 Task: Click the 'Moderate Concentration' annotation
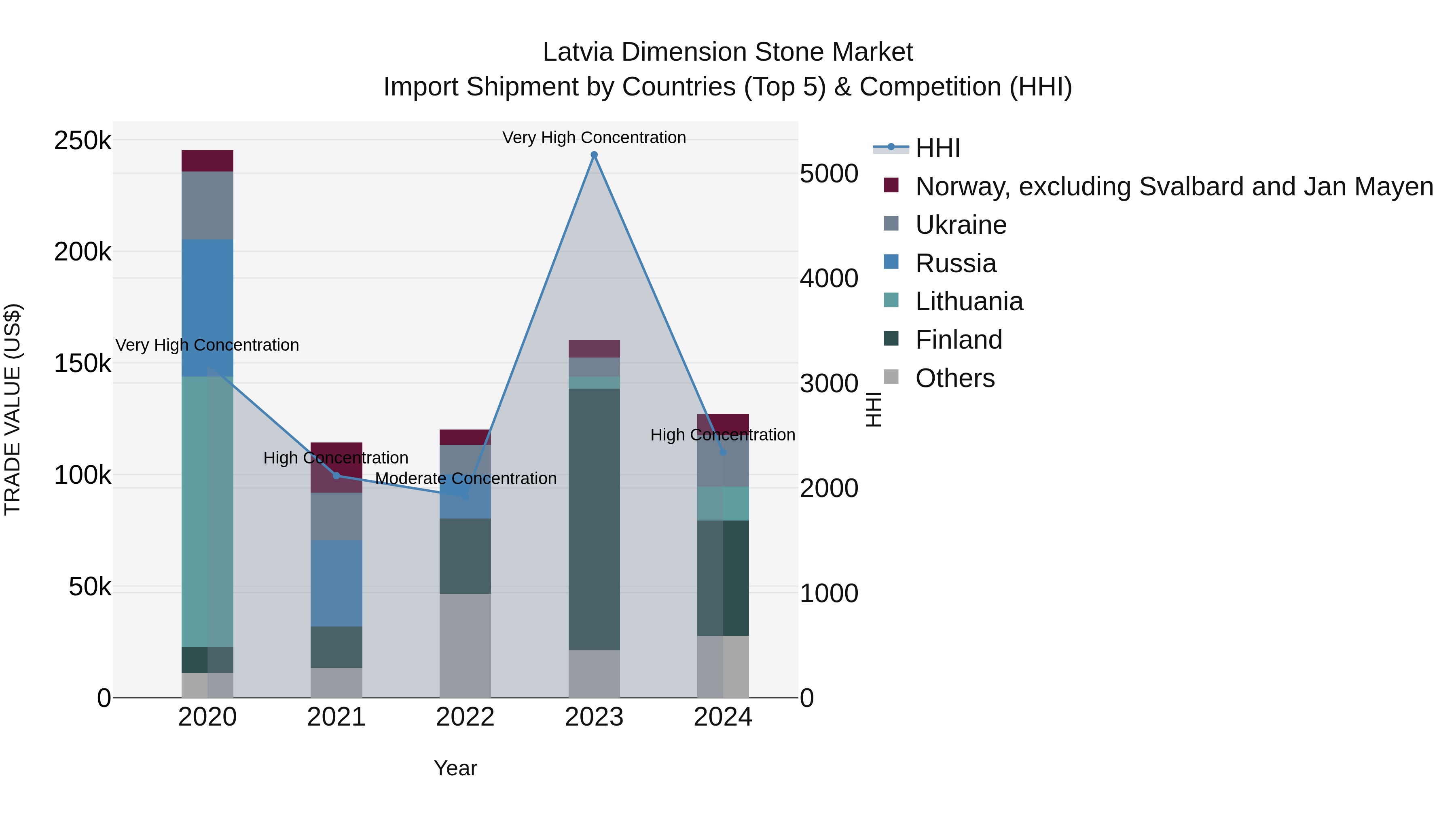coord(466,478)
